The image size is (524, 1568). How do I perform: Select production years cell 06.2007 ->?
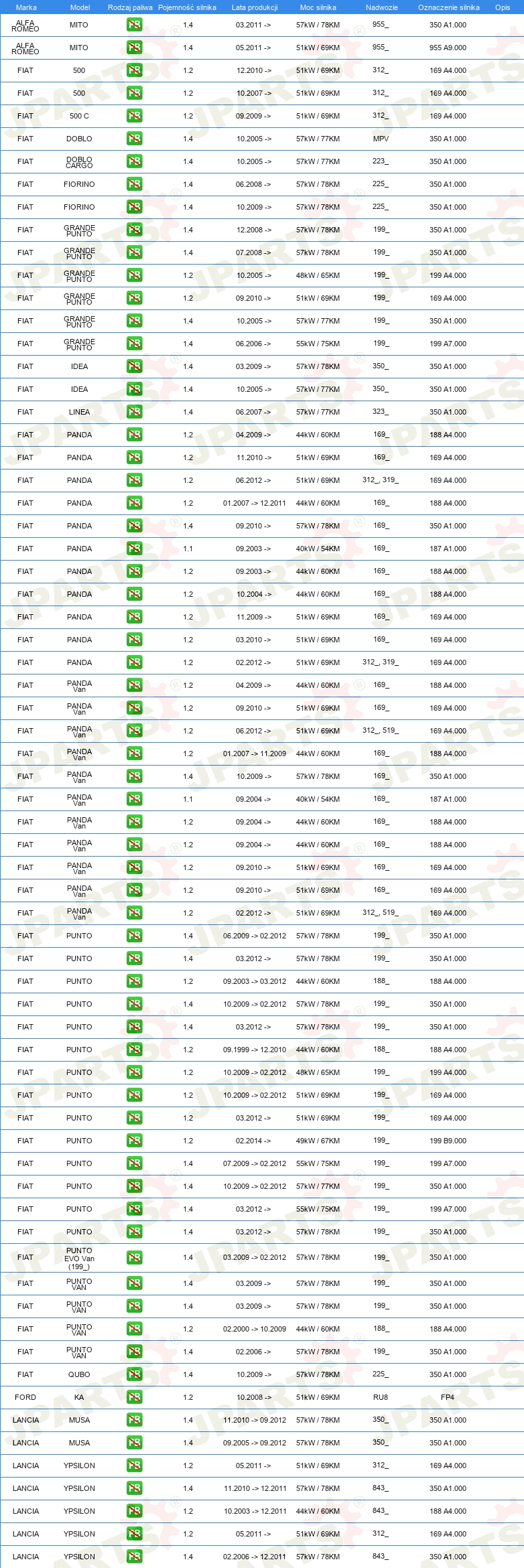pyautogui.click(x=254, y=412)
